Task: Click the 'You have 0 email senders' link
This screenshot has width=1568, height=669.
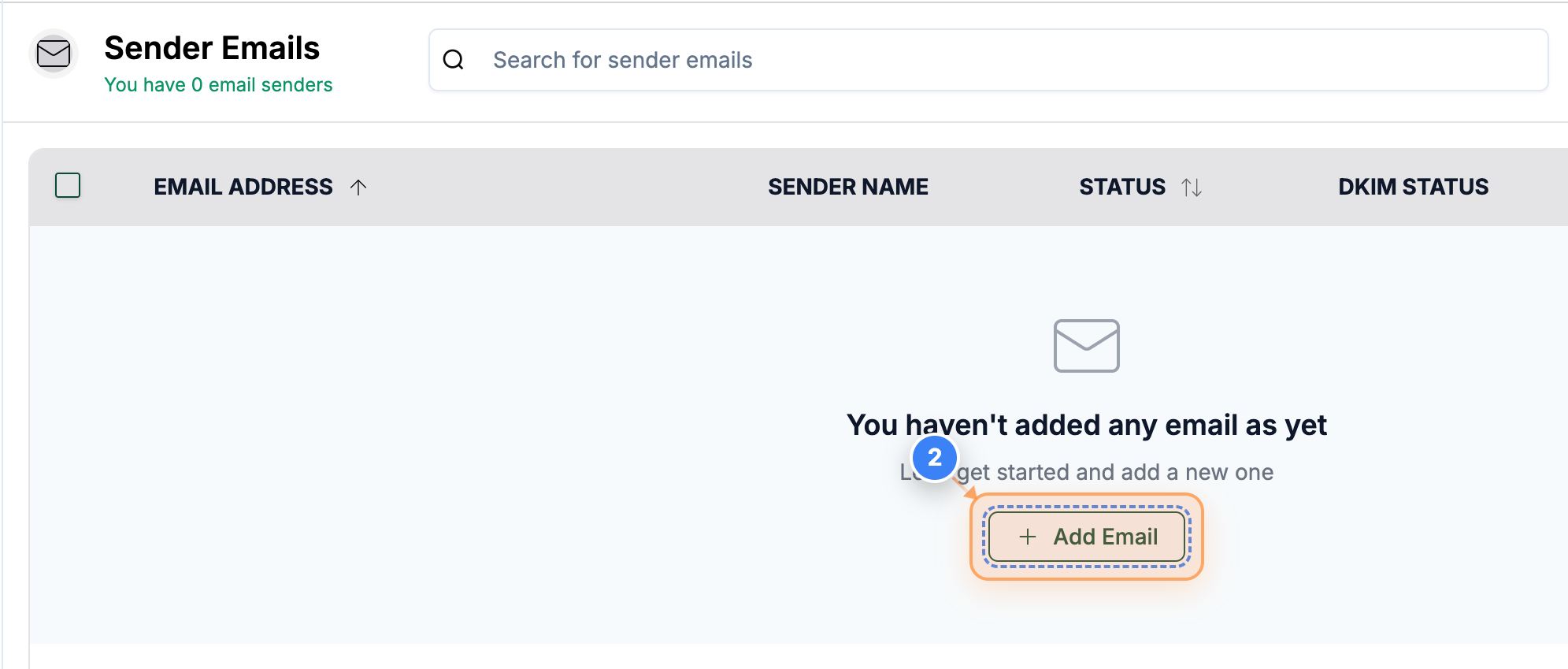Action: (218, 84)
